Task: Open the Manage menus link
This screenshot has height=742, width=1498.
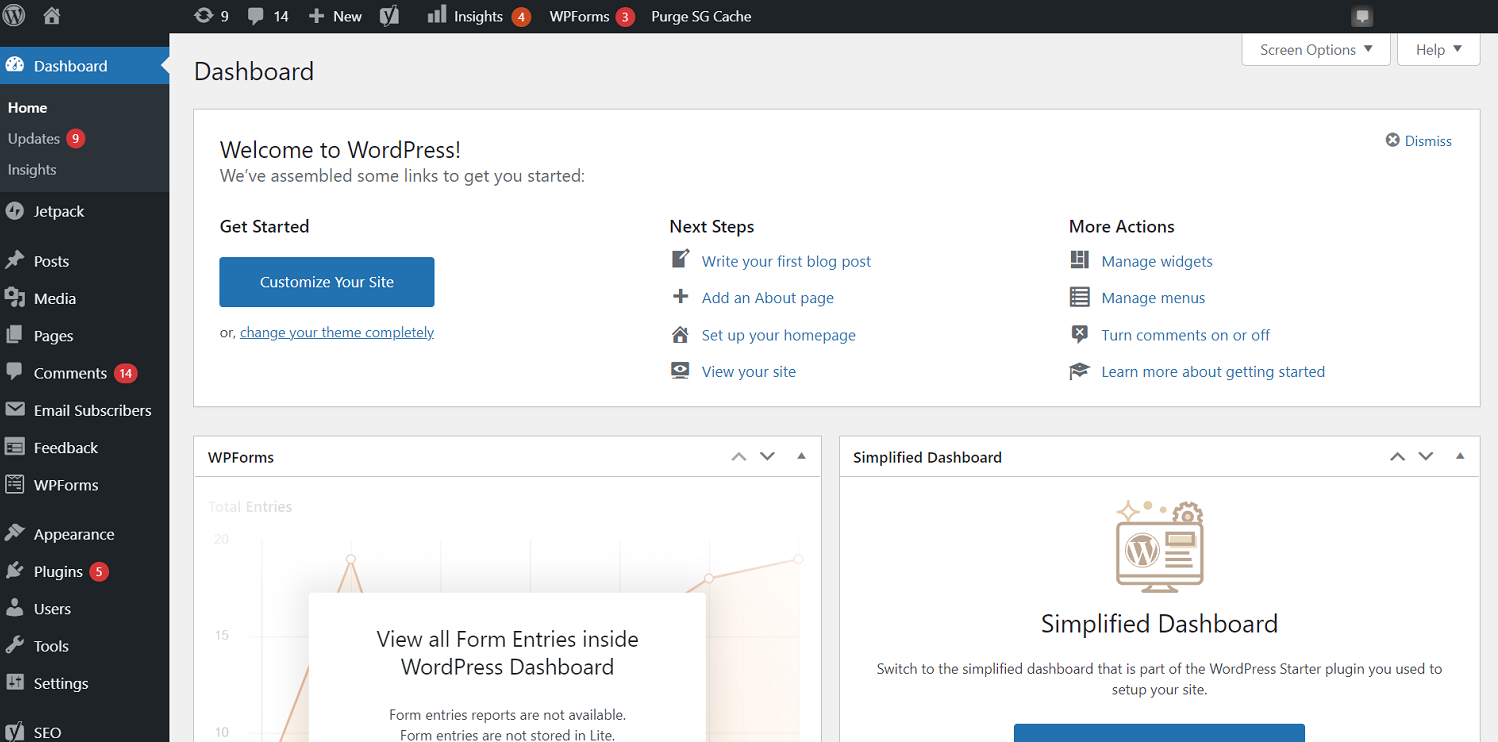Action: click(1153, 298)
